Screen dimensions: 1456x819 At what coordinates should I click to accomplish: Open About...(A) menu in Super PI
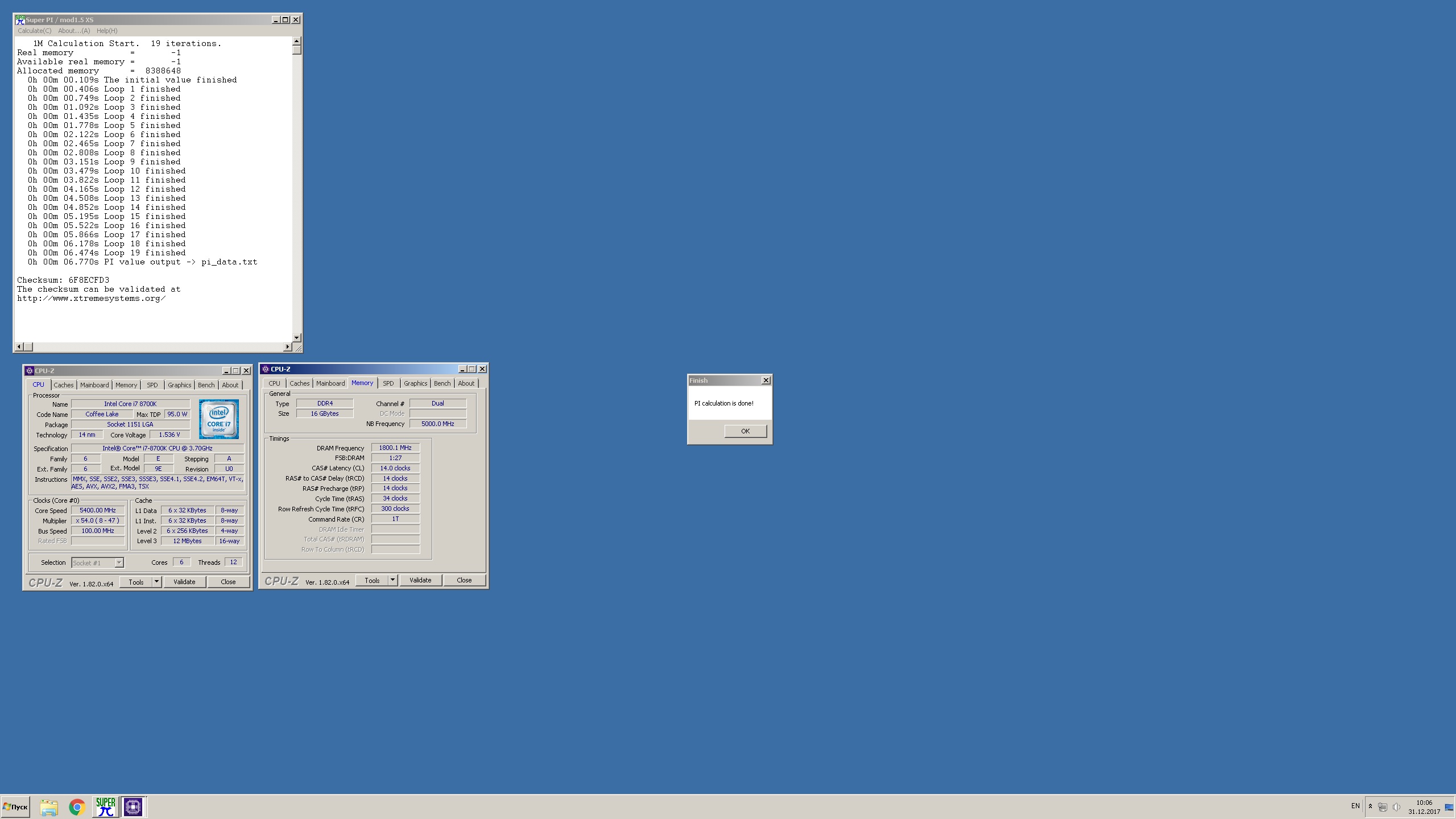click(x=74, y=31)
